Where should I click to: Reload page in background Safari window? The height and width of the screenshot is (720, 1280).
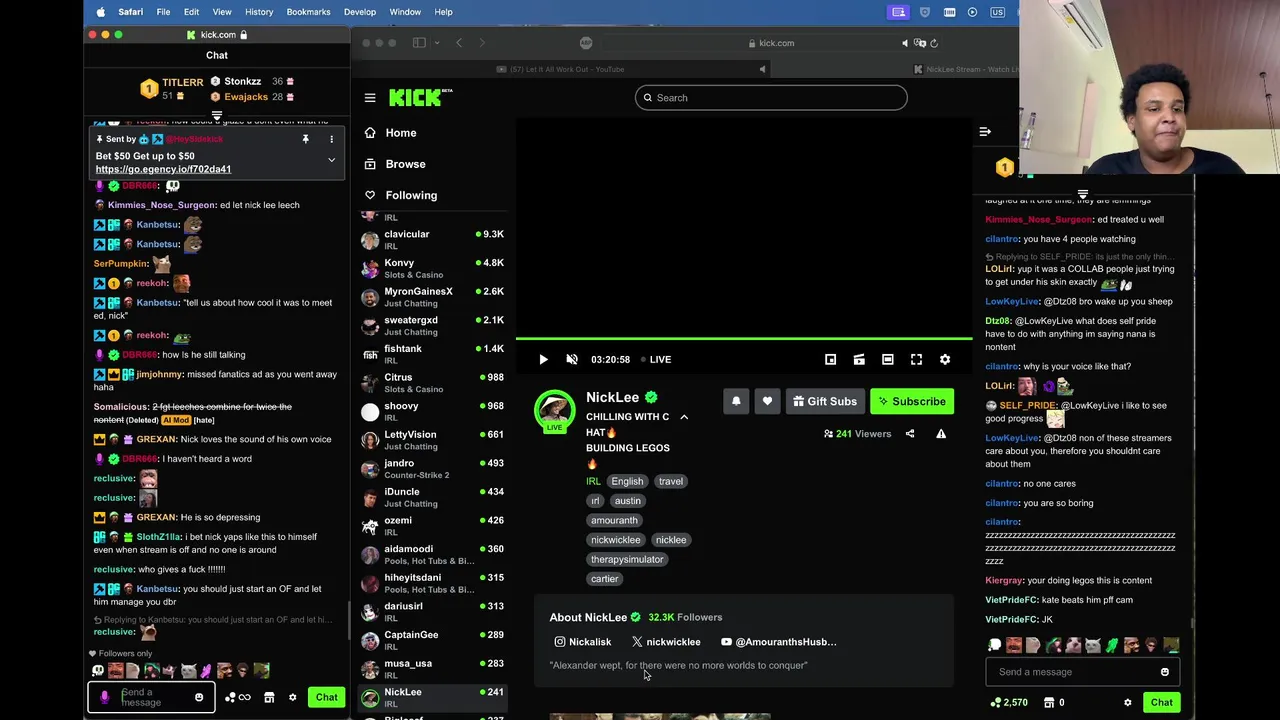pos(934,43)
